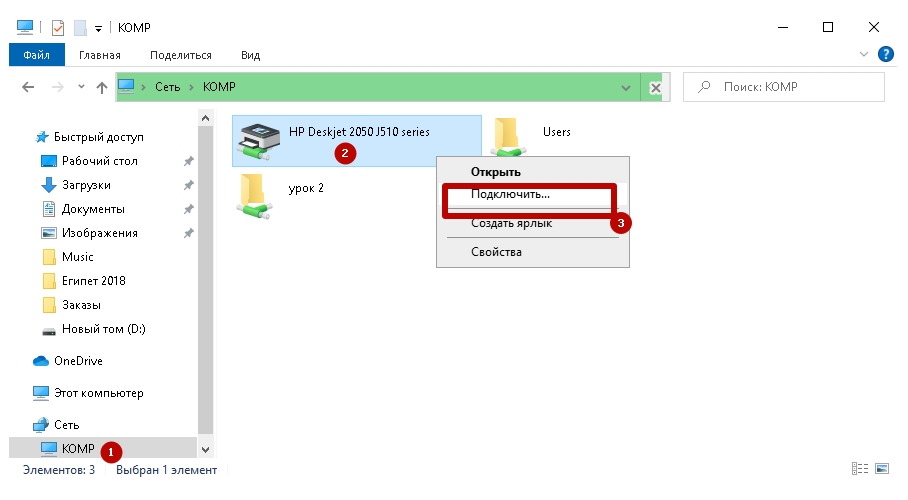The image size is (908, 500).
Task: Open Customize Quick Access Toolbar dropdown
Action: [x=99, y=28]
